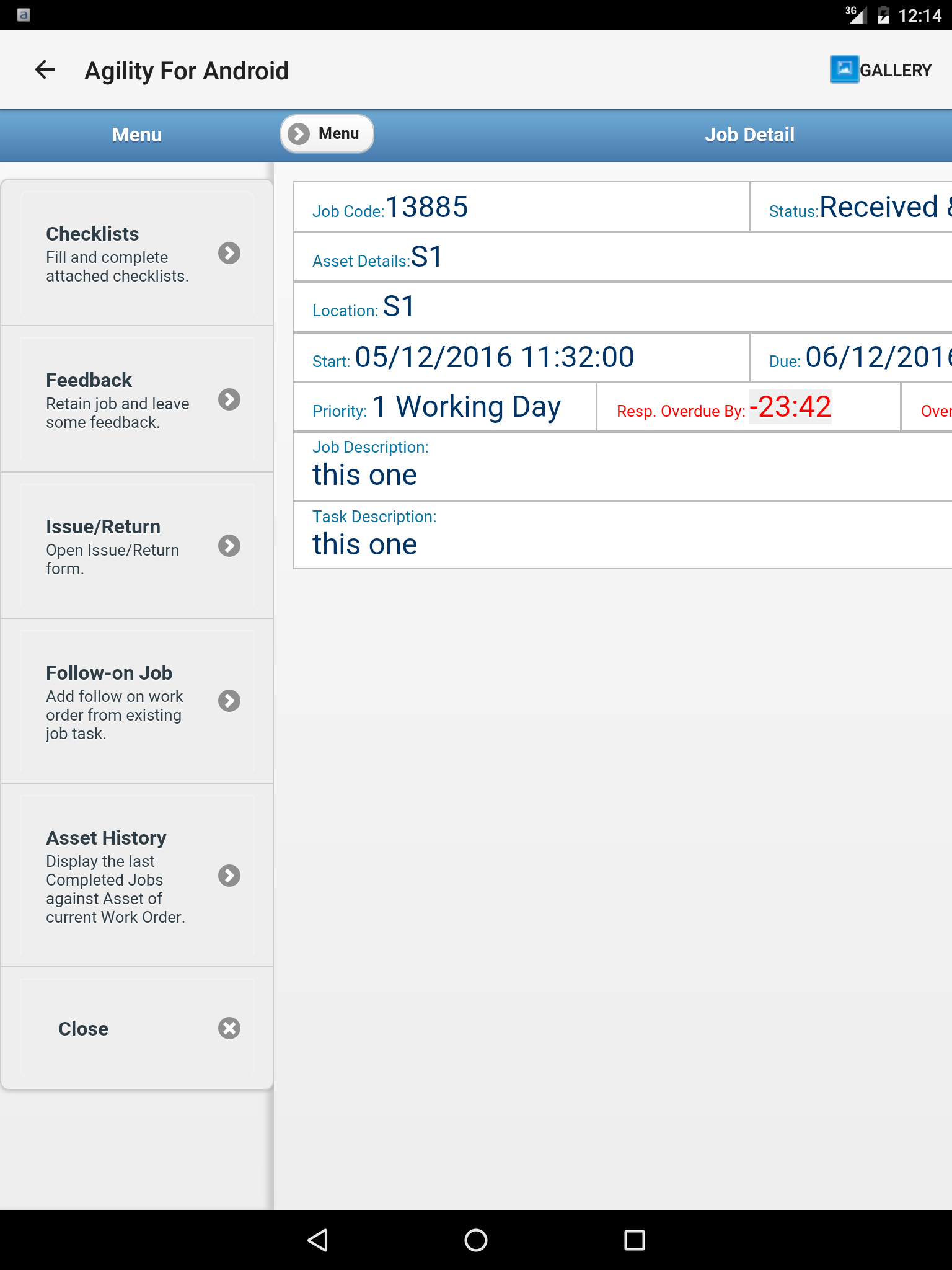Open the Checklists menu entry
Viewport: 952px width, 1270px height.
pos(118,254)
